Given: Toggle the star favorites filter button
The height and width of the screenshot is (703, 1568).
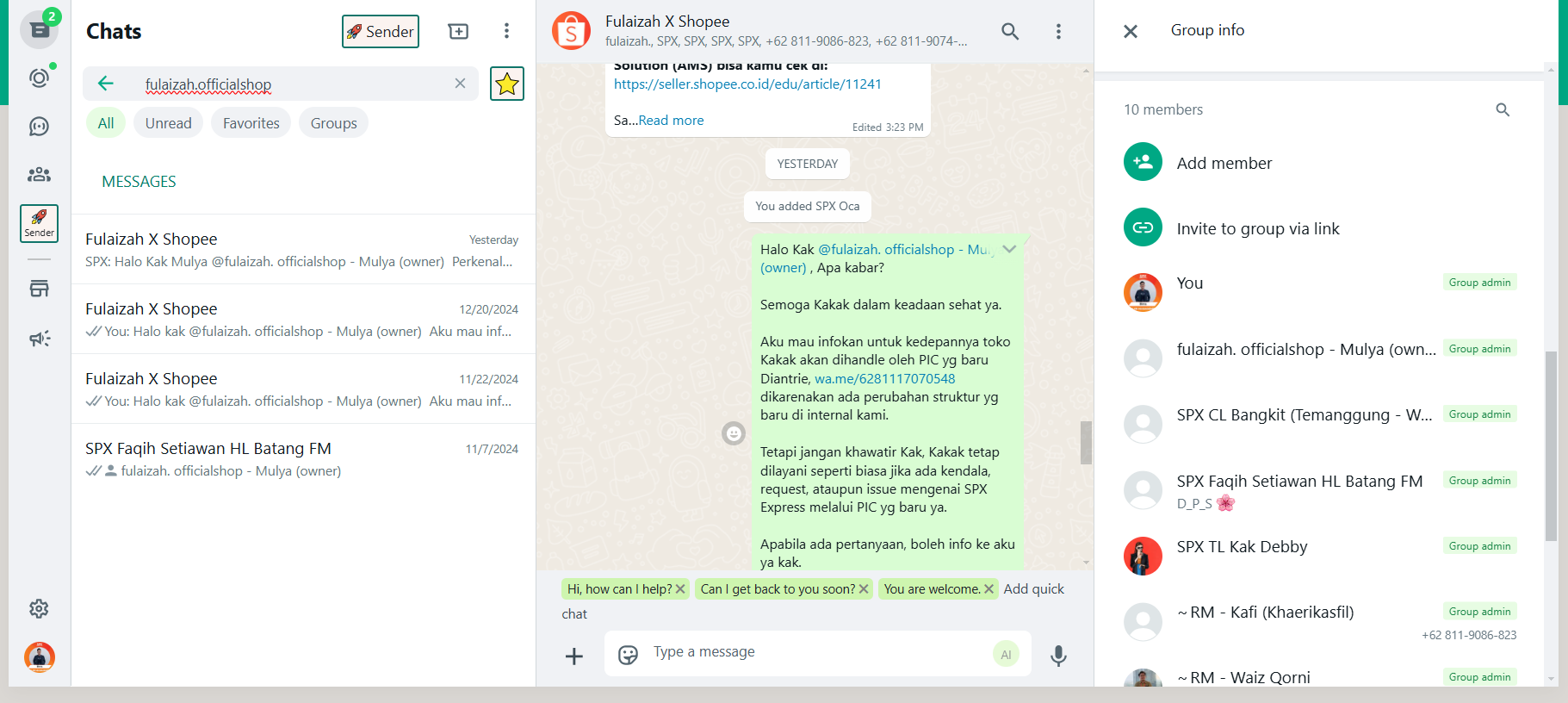Looking at the screenshot, I should pyautogui.click(x=507, y=84).
